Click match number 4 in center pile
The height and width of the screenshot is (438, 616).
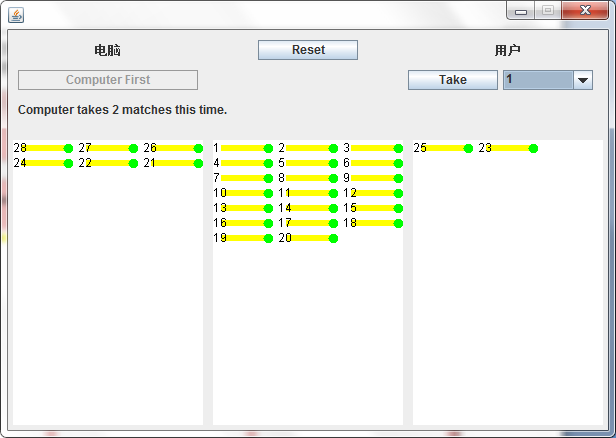point(243,163)
